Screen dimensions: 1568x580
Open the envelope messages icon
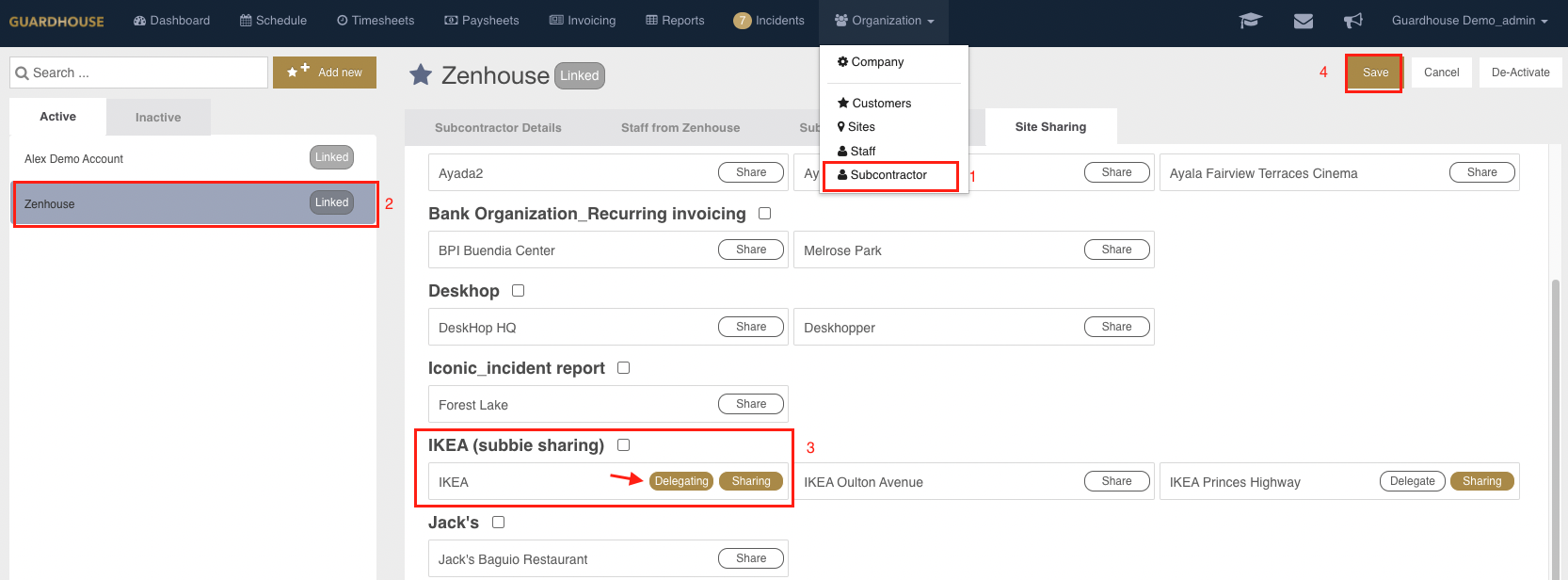click(x=1304, y=21)
